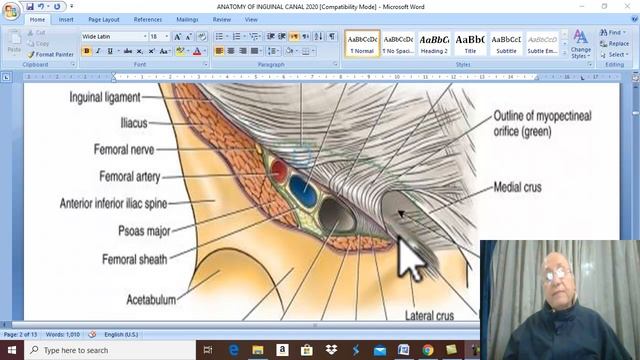Apply bullets list

click(219, 37)
